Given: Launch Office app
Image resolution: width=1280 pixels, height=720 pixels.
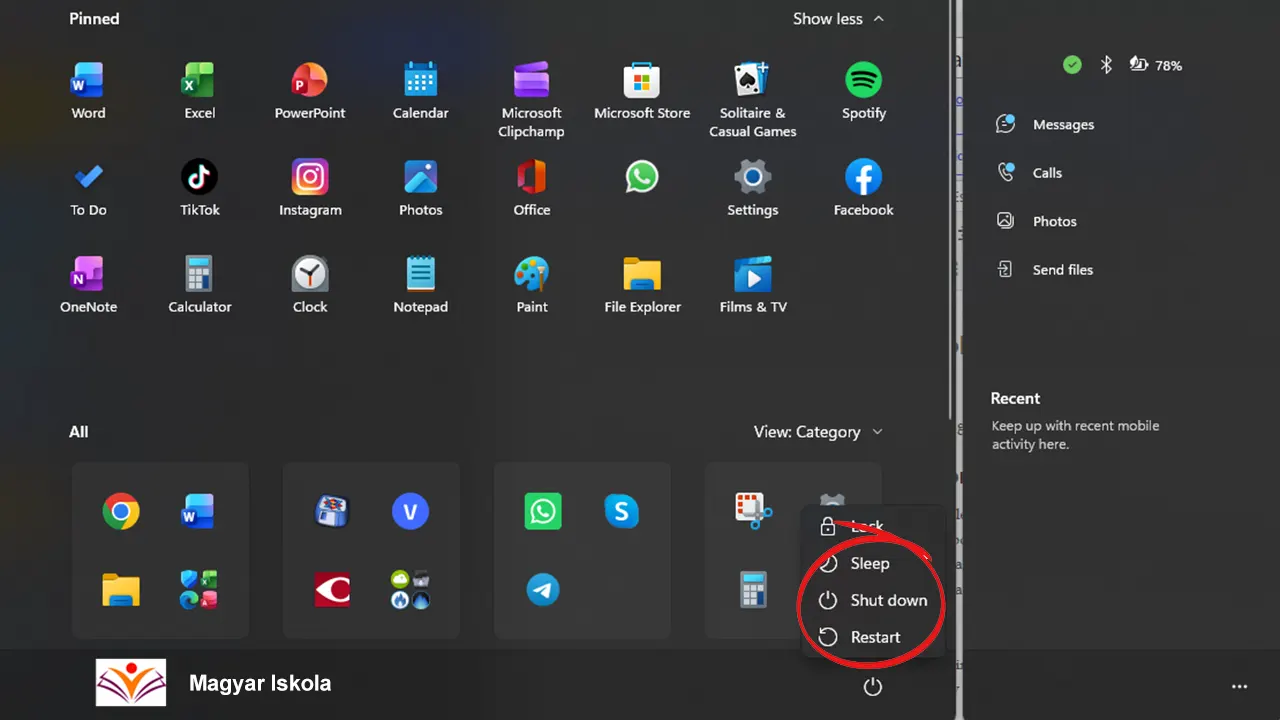Looking at the screenshot, I should (x=531, y=188).
